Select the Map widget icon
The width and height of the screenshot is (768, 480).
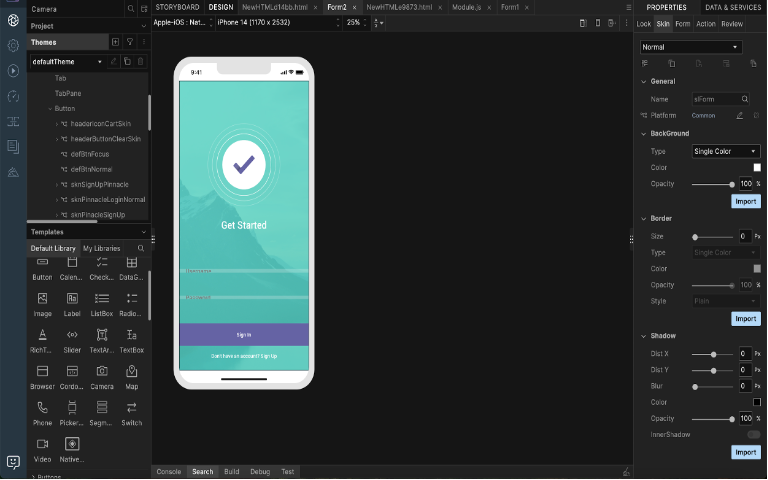132,372
